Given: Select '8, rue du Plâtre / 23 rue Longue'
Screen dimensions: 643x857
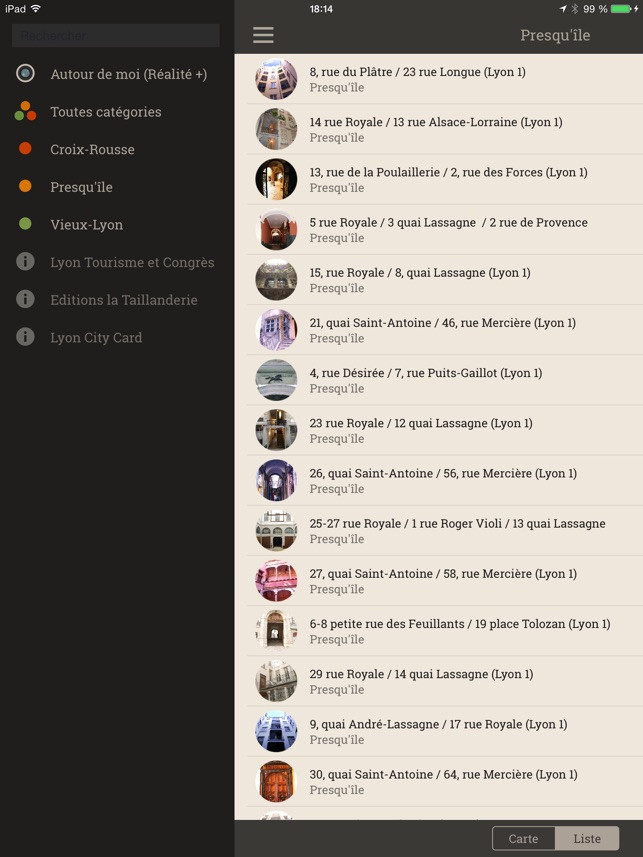Looking at the screenshot, I should pos(417,72).
